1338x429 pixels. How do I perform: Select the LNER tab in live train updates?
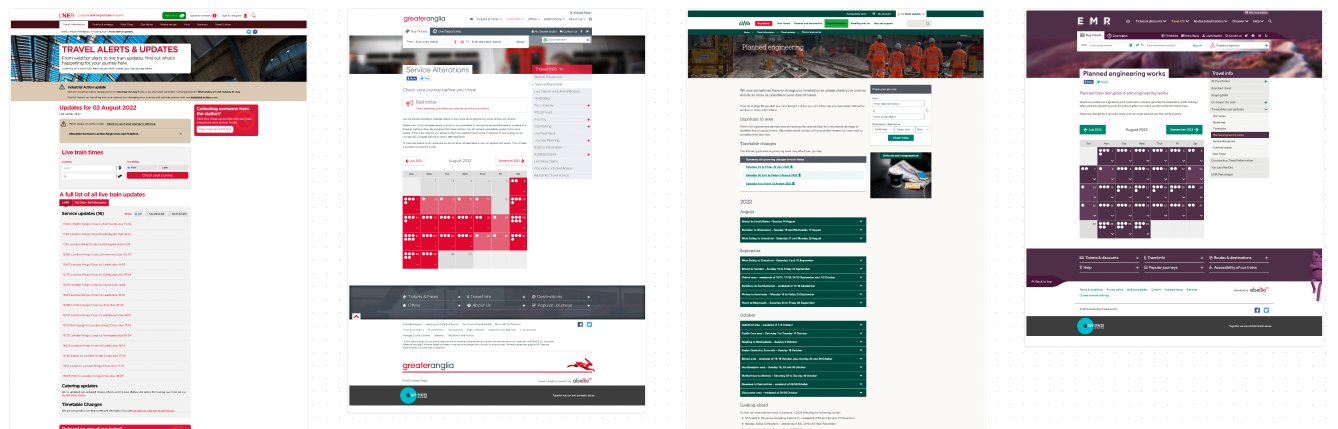pos(65,202)
